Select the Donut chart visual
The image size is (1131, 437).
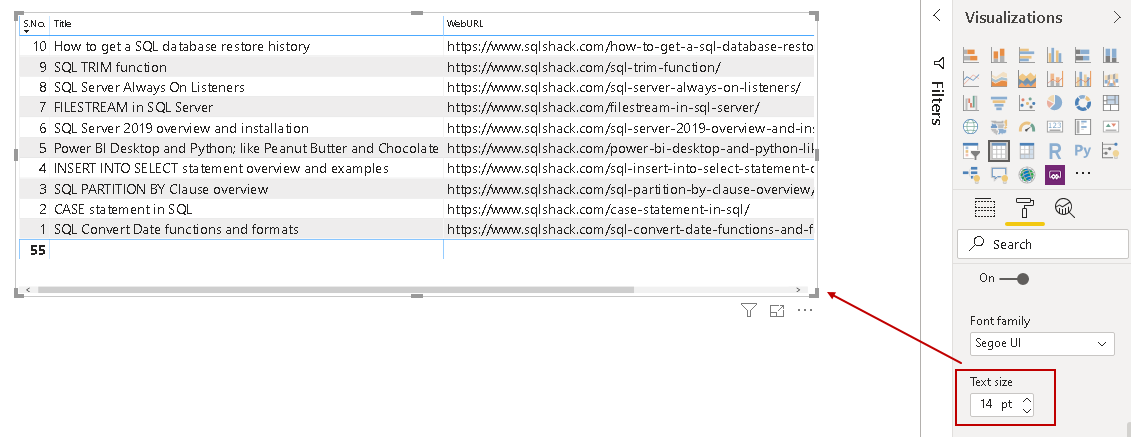[1082, 102]
